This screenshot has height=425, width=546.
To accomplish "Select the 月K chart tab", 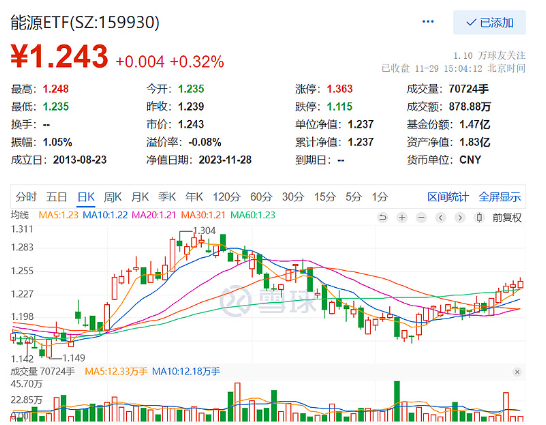I will [140, 197].
